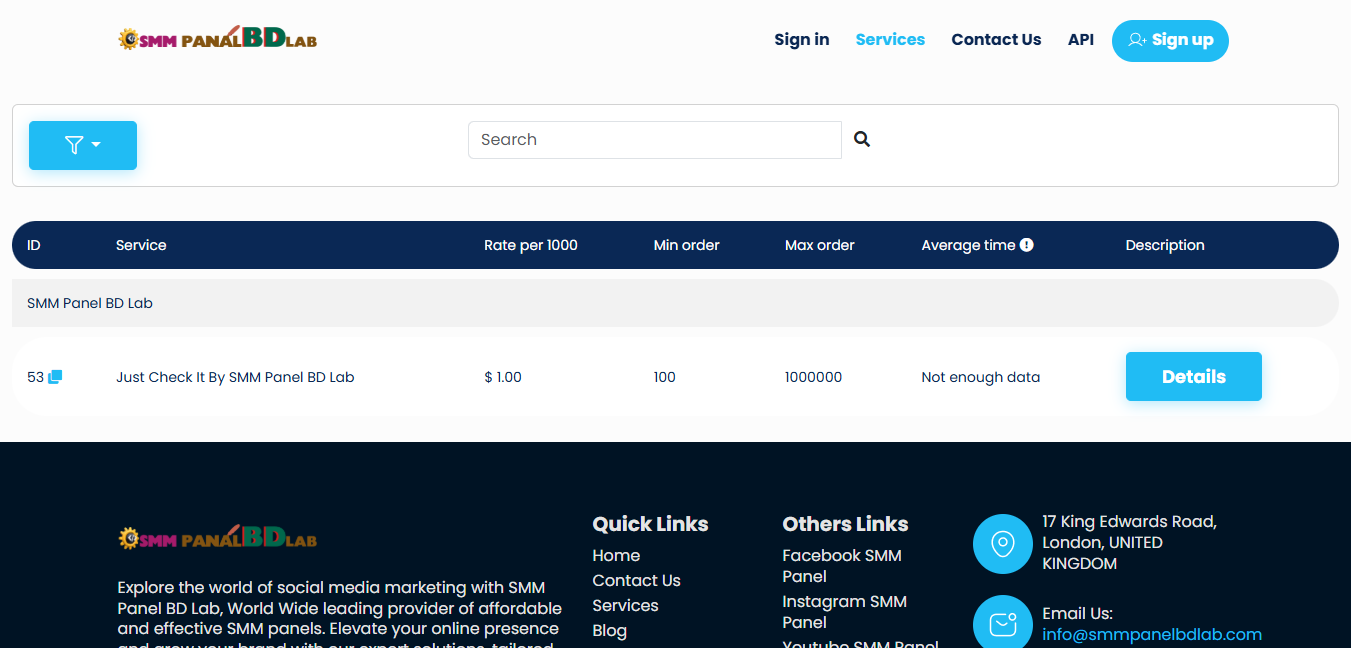Click the info@smmpanelbdlab.com email link
The image size is (1351, 648).
pyautogui.click(x=1151, y=635)
